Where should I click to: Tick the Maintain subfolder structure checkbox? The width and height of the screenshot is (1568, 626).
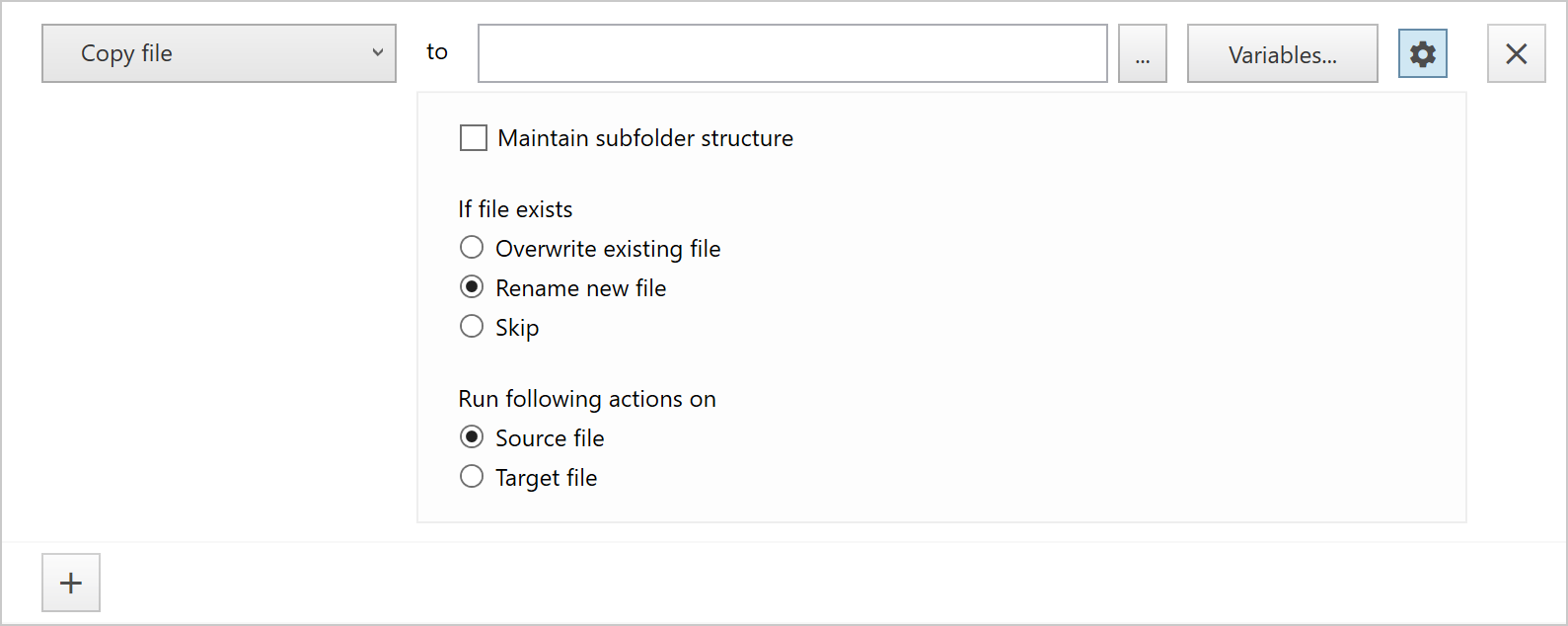coord(474,137)
